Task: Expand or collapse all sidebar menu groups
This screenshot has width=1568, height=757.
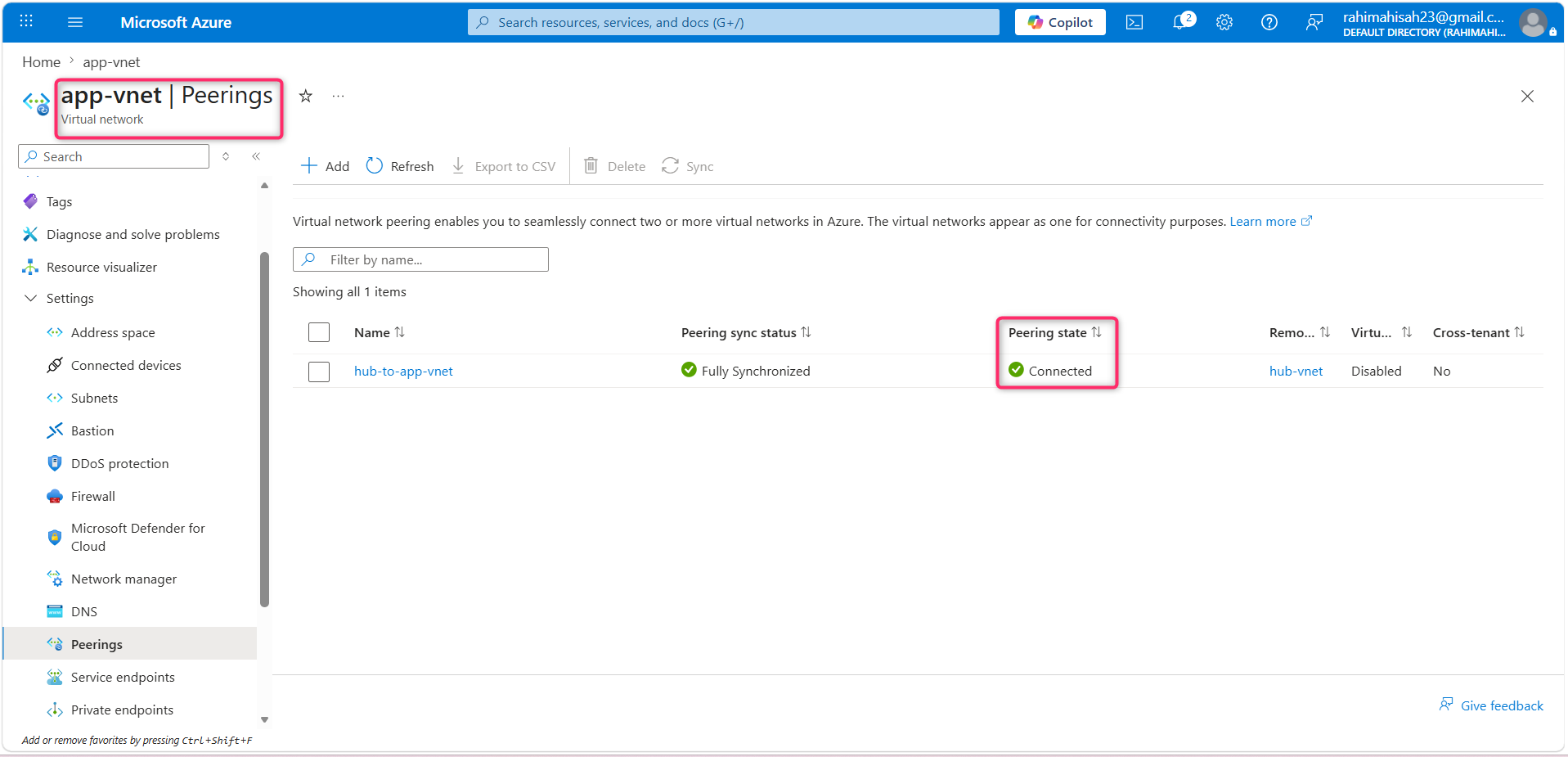Action: (x=226, y=156)
